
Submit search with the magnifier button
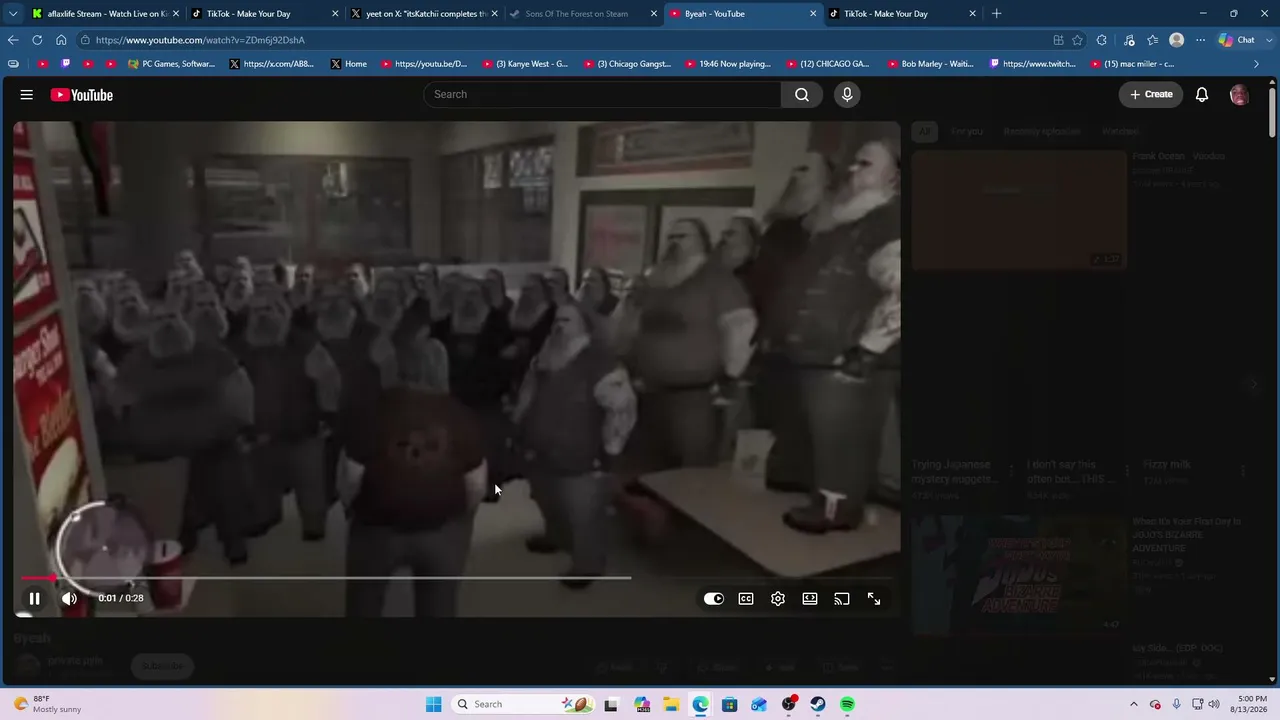[x=802, y=94]
